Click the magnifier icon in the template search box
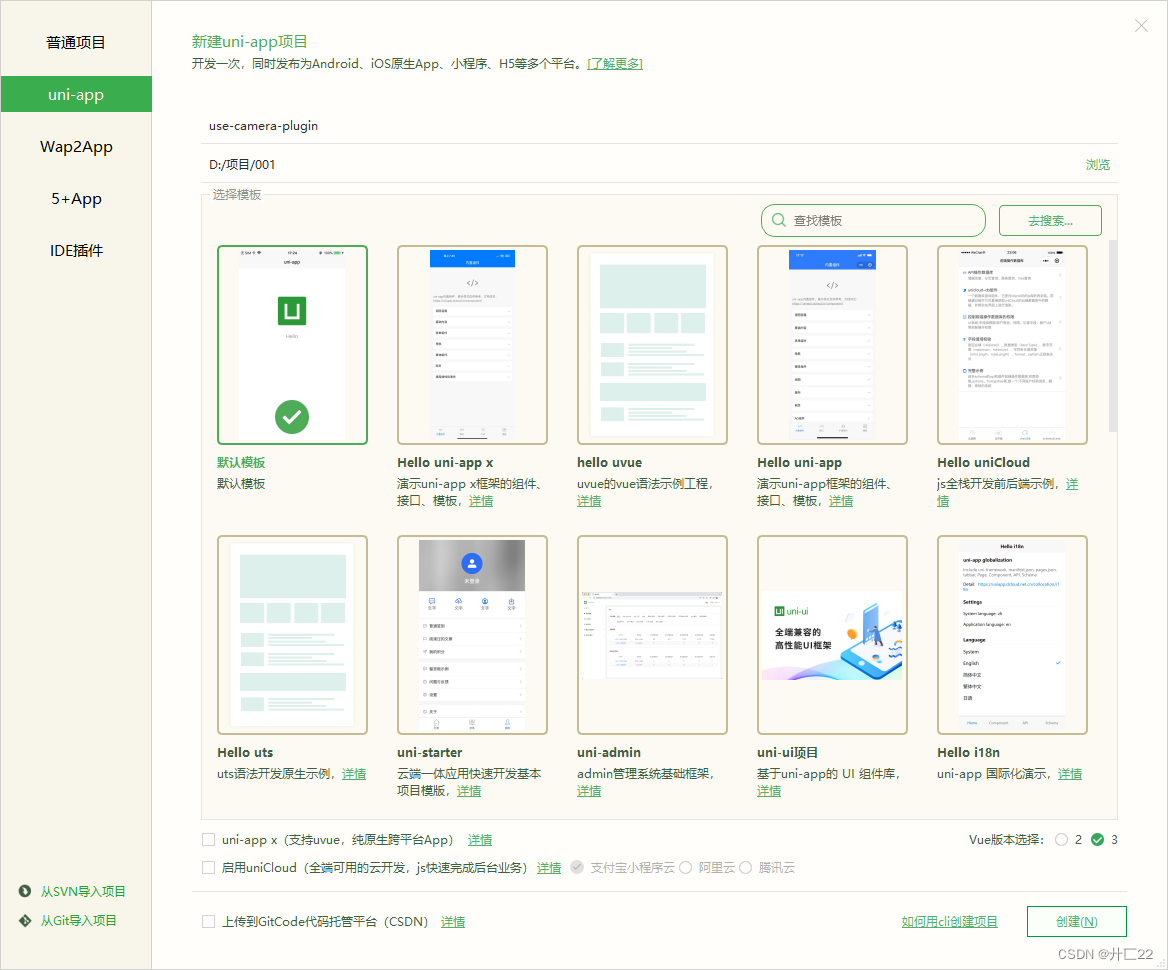 pos(778,220)
